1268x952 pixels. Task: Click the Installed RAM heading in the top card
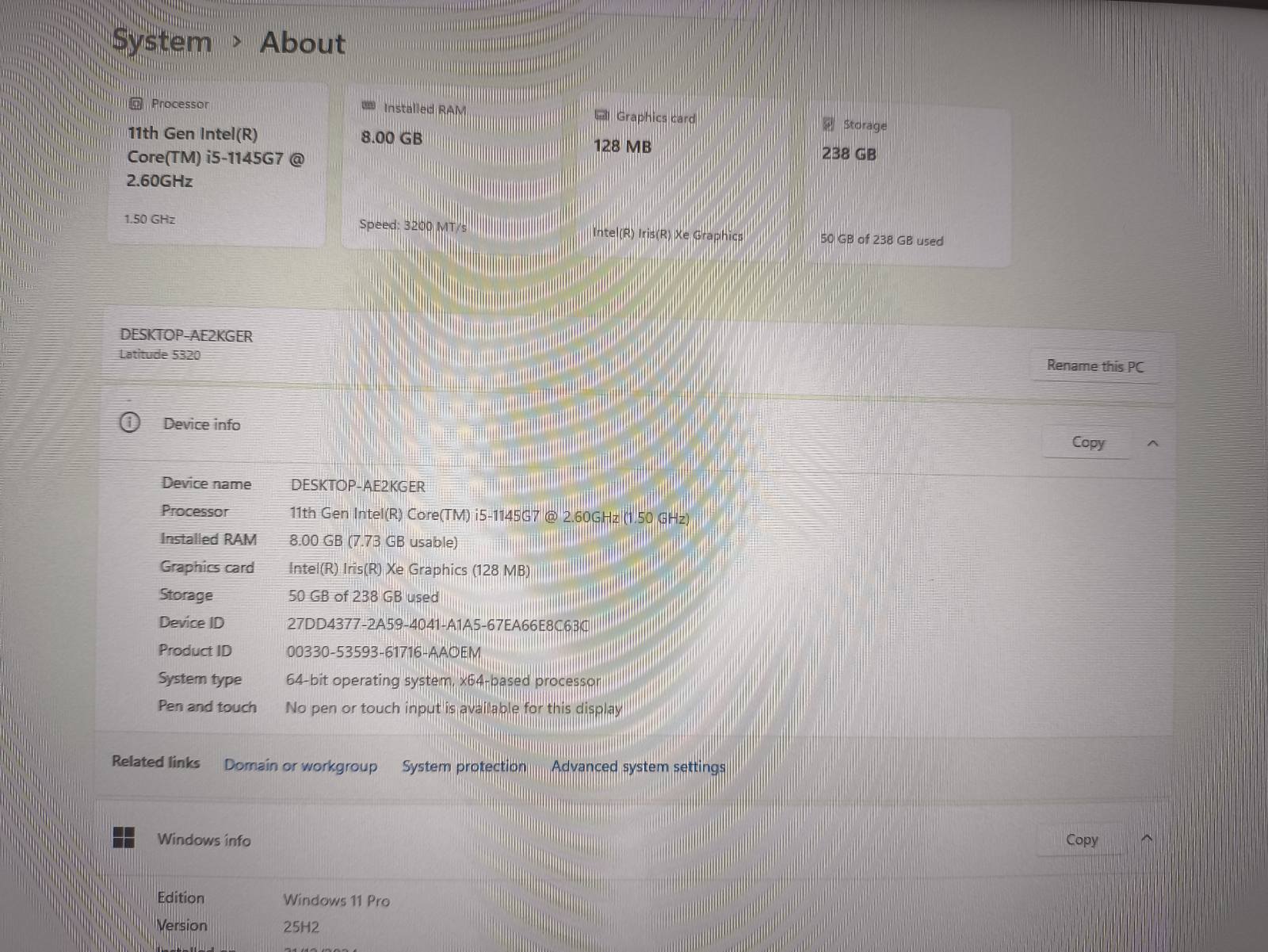tap(425, 109)
